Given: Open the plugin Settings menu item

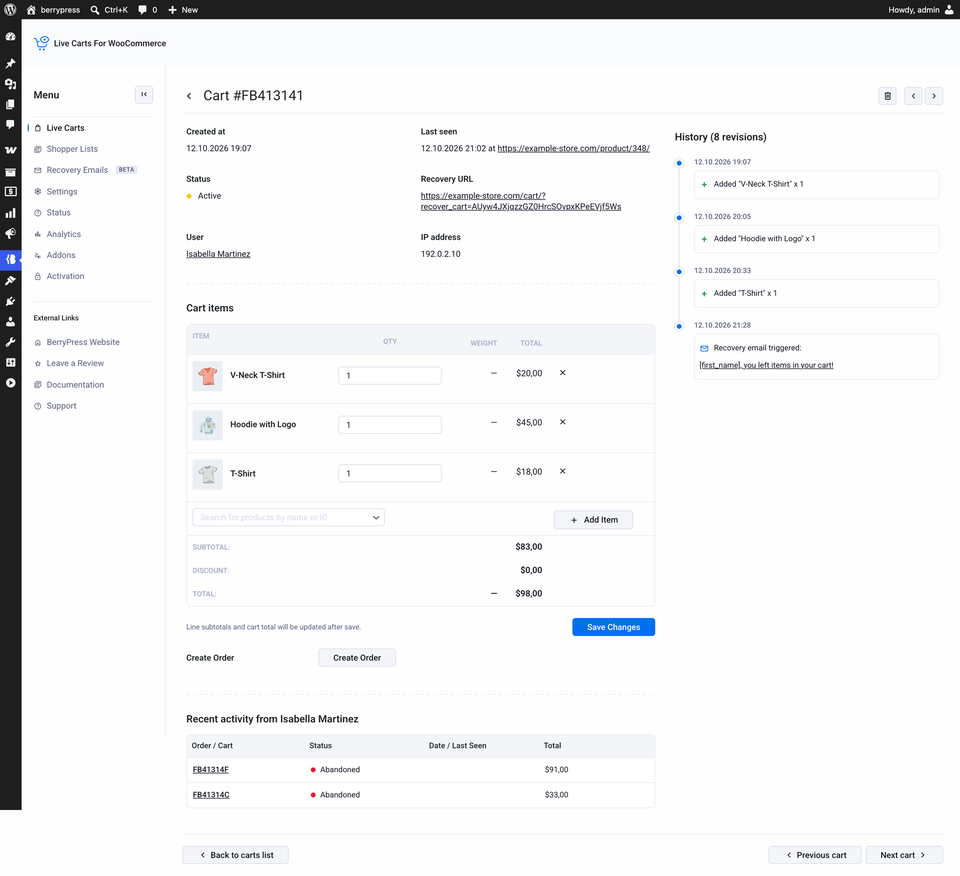Looking at the screenshot, I should (x=62, y=192).
